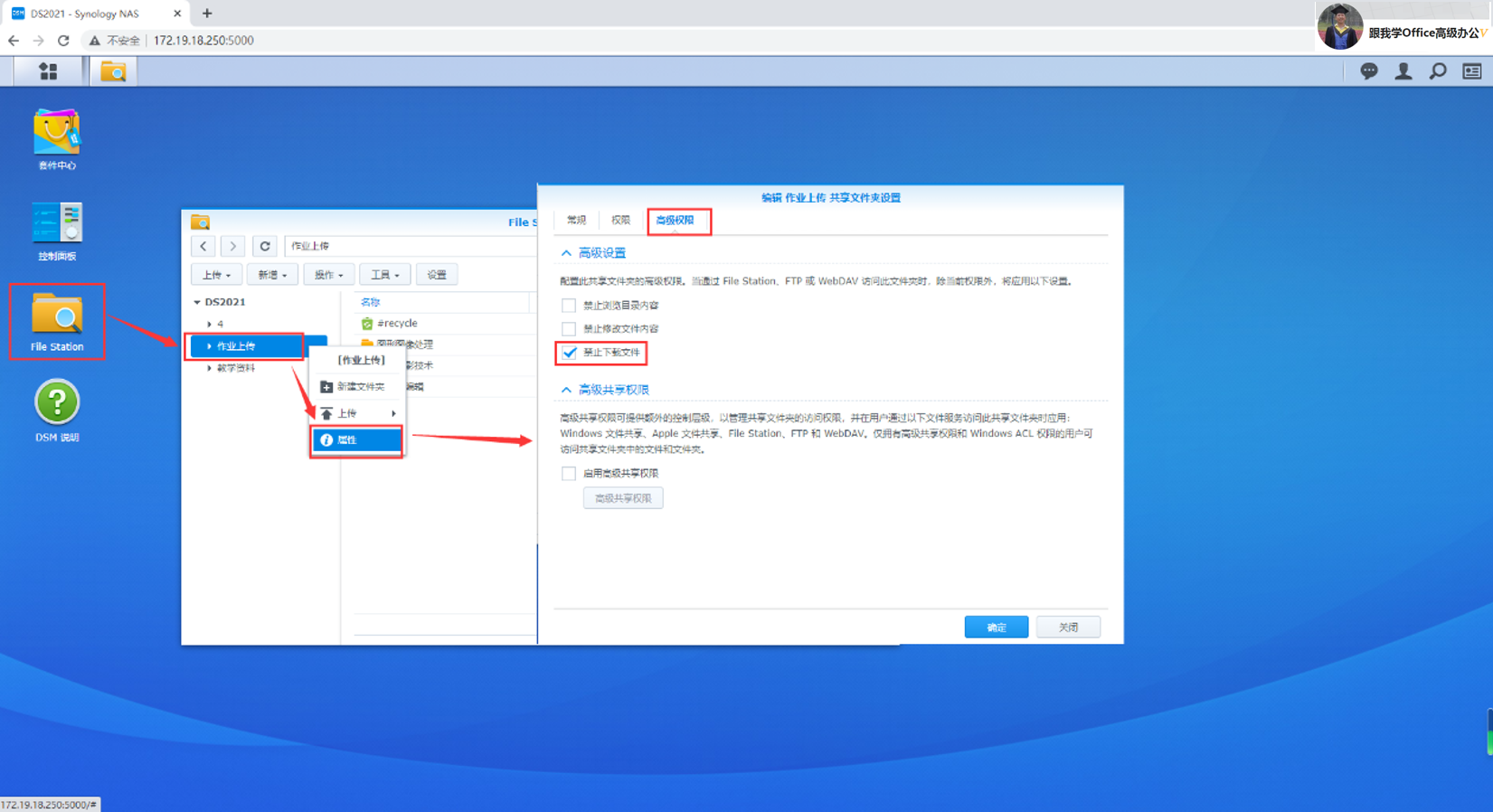The height and width of the screenshot is (812, 1493).
Task: Click the 确定 button
Action: click(997, 628)
